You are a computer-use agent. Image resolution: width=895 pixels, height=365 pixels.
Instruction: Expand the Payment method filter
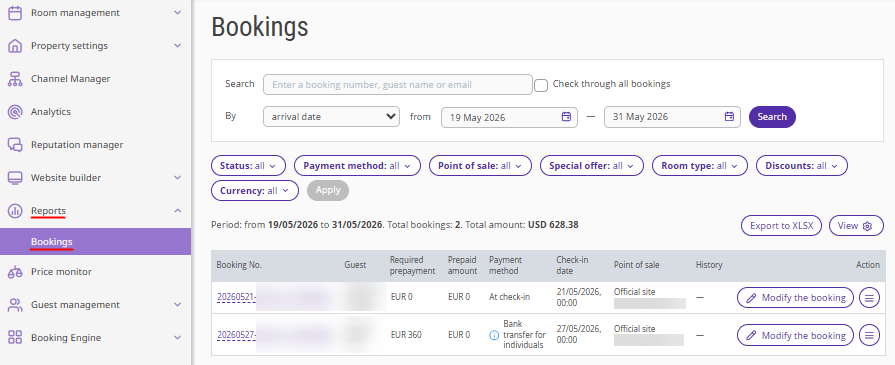click(357, 166)
